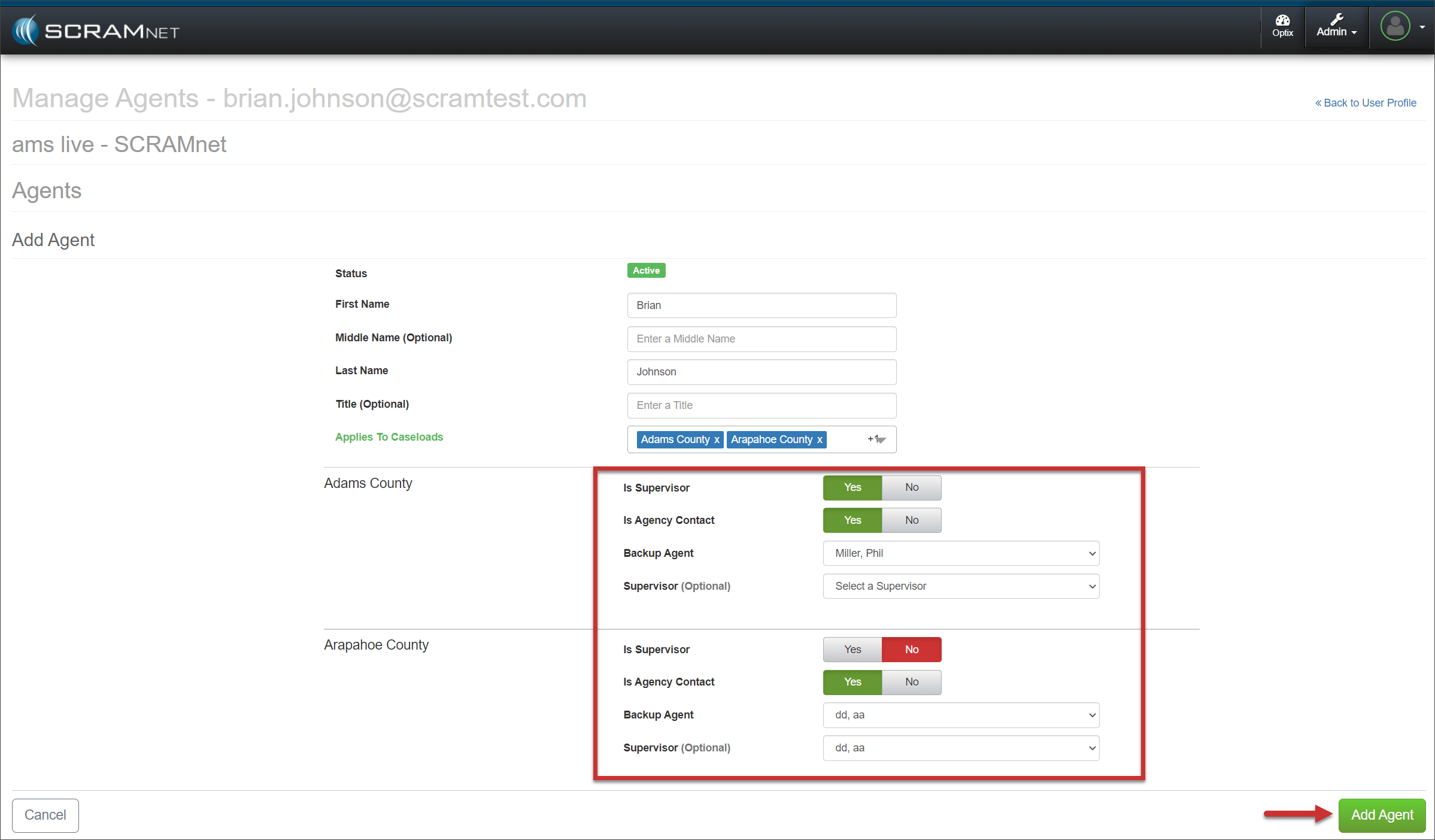Click the user profile avatar icon
This screenshot has width=1435, height=840.
1395,26
